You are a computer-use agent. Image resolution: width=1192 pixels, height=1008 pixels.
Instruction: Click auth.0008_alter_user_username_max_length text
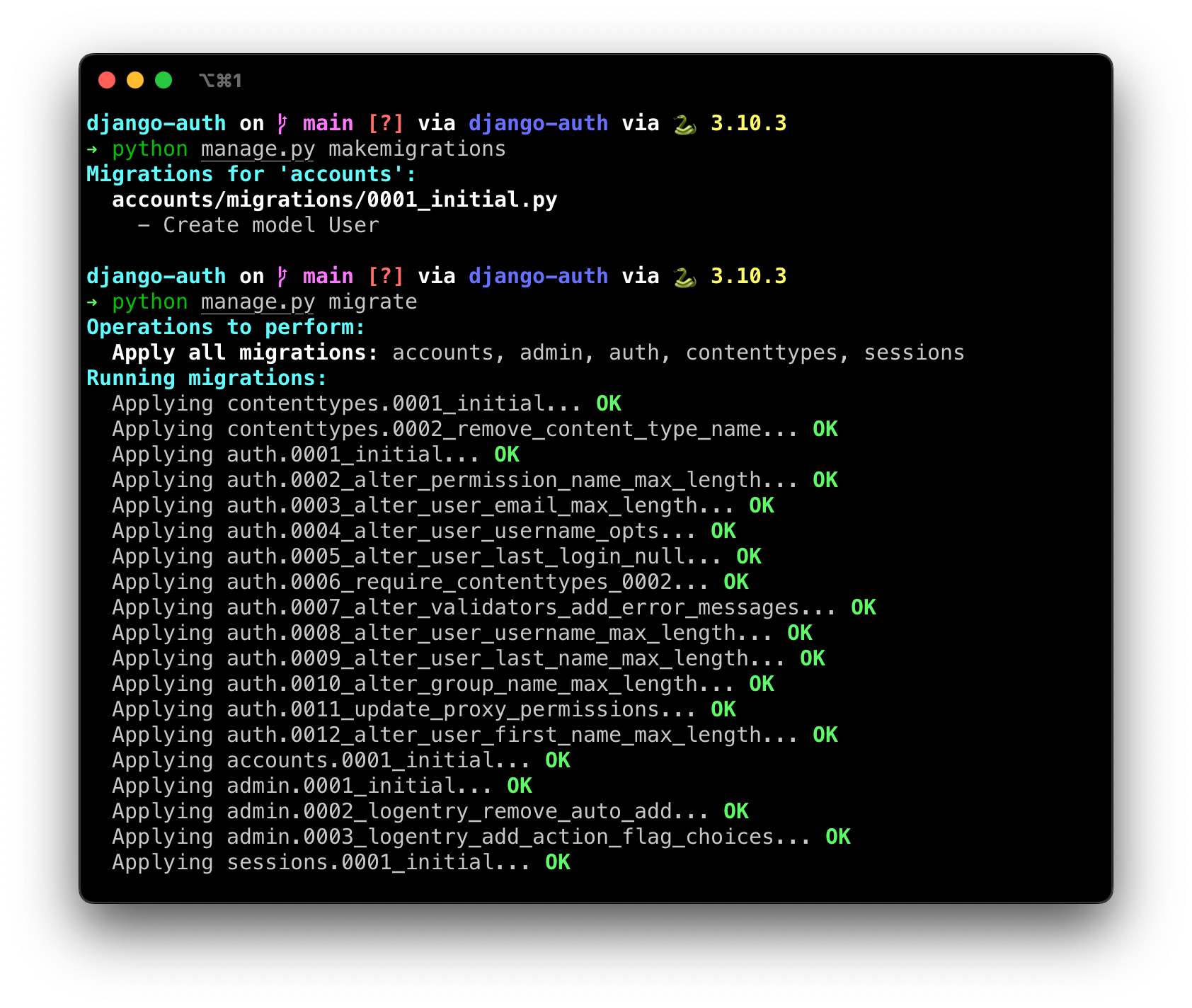pos(500,634)
